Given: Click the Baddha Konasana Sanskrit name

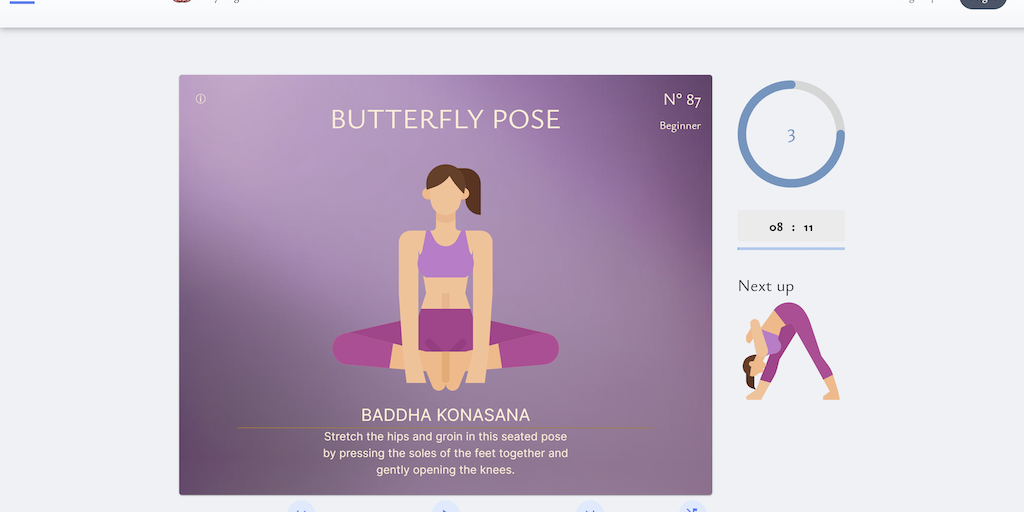Looking at the screenshot, I should (x=445, y=415).
